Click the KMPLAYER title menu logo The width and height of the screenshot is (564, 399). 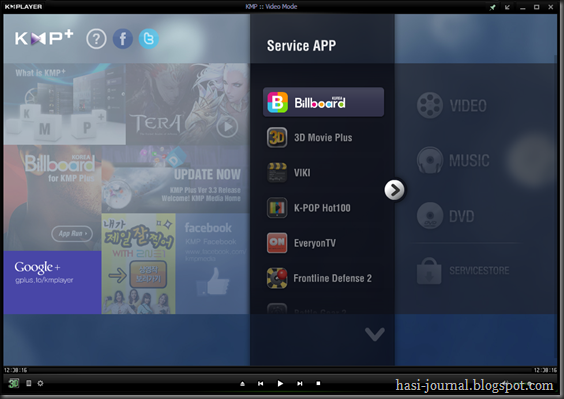tap(23, 7)
